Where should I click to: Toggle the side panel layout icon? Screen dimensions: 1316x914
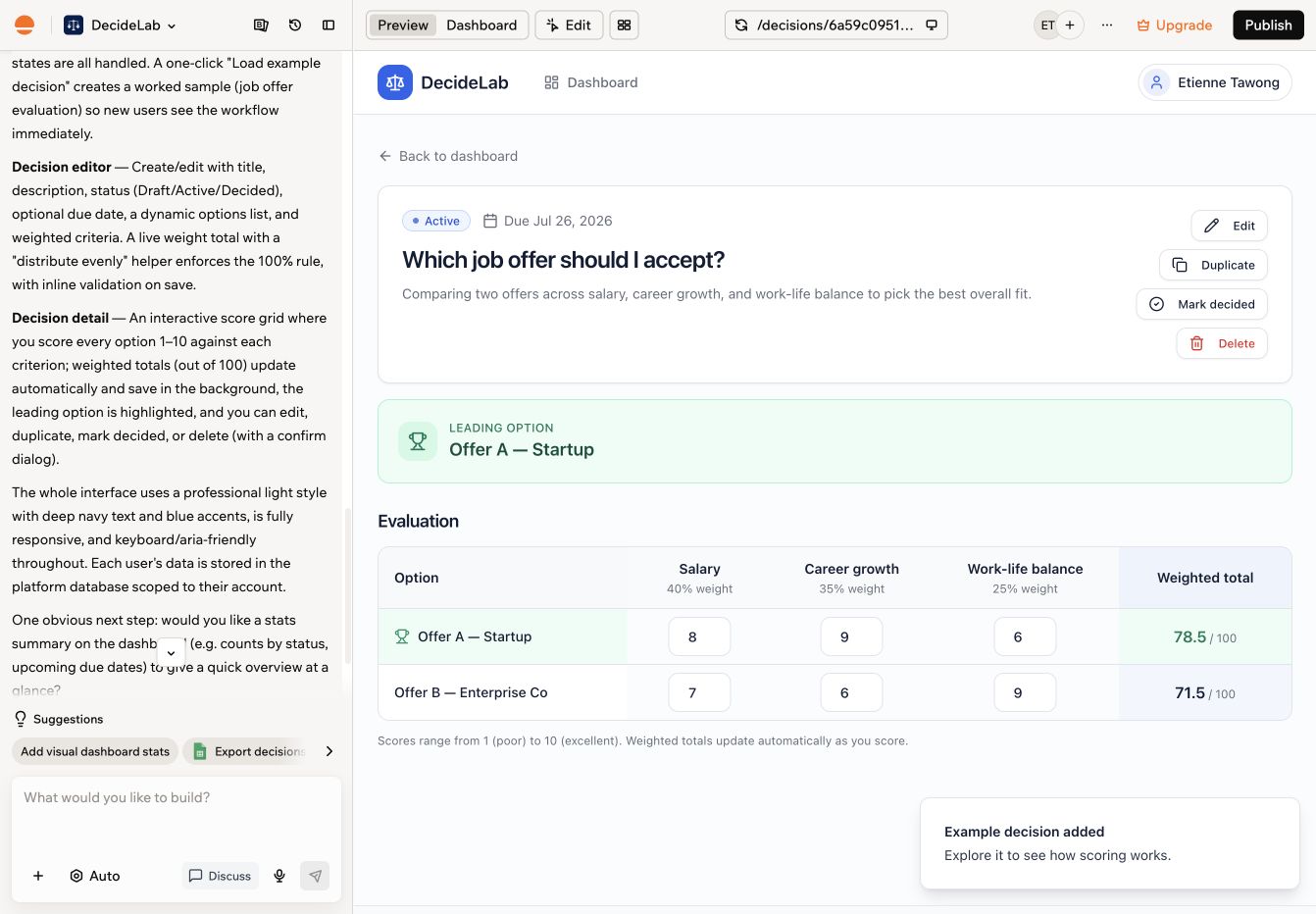pyautogui.click(x=329, y=25)
